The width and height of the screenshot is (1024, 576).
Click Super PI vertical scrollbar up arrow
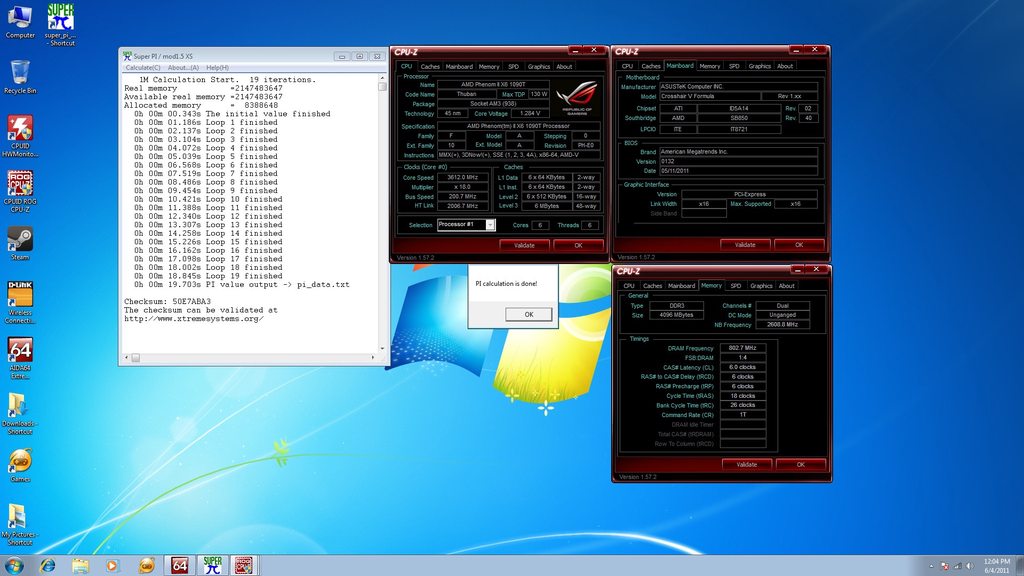(382, 78)
